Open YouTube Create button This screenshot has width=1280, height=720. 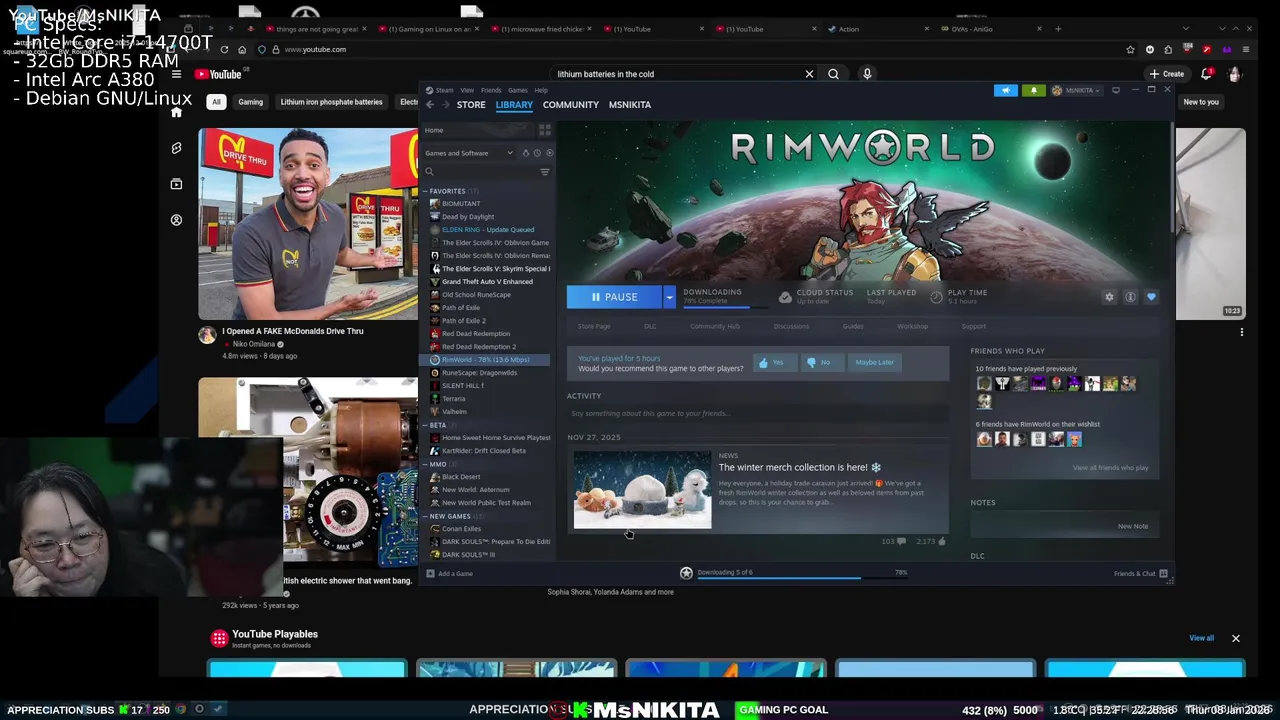(x=1167, y=74)
